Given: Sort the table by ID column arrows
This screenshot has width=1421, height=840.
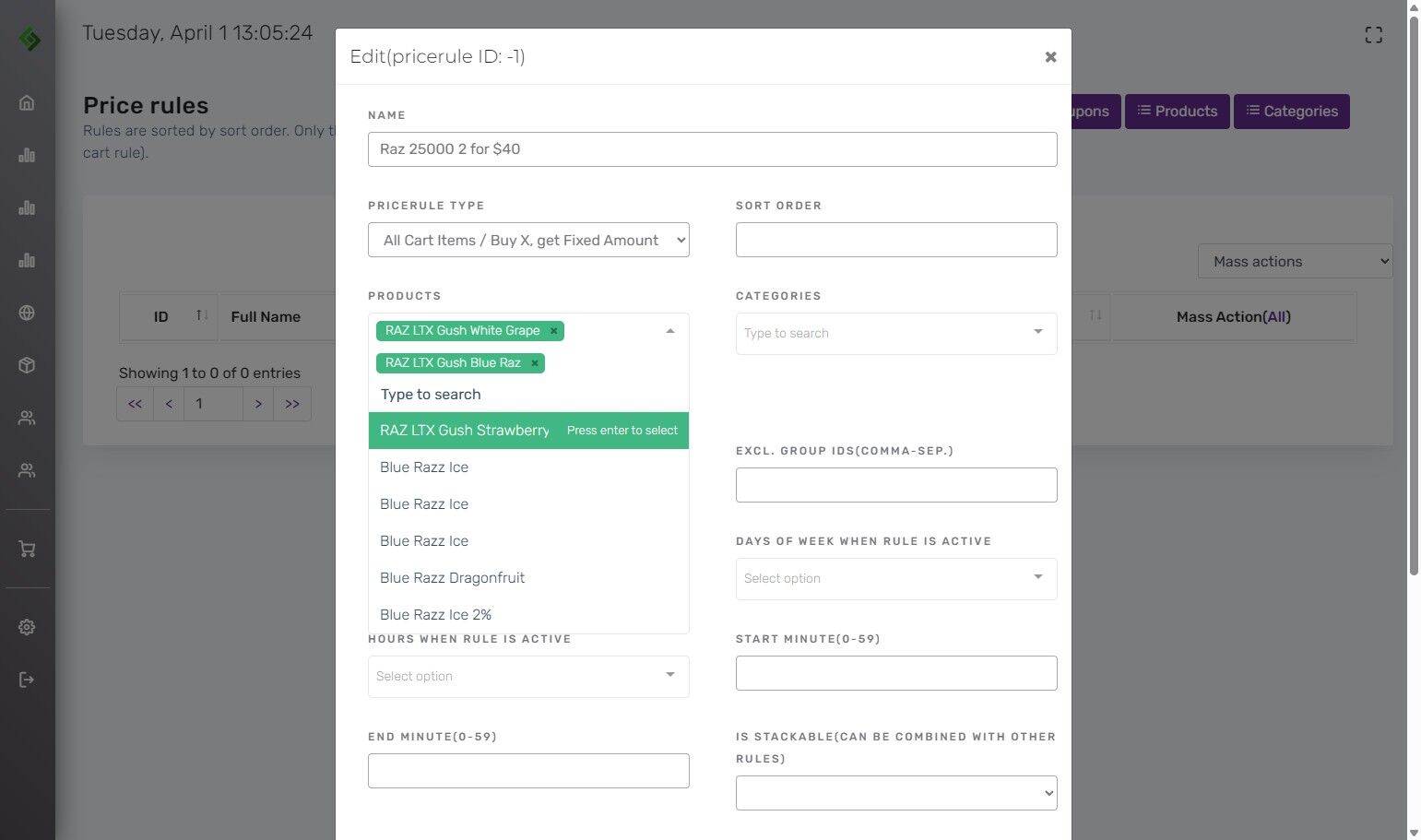Looking at the screenshot, I should [202, 316].
